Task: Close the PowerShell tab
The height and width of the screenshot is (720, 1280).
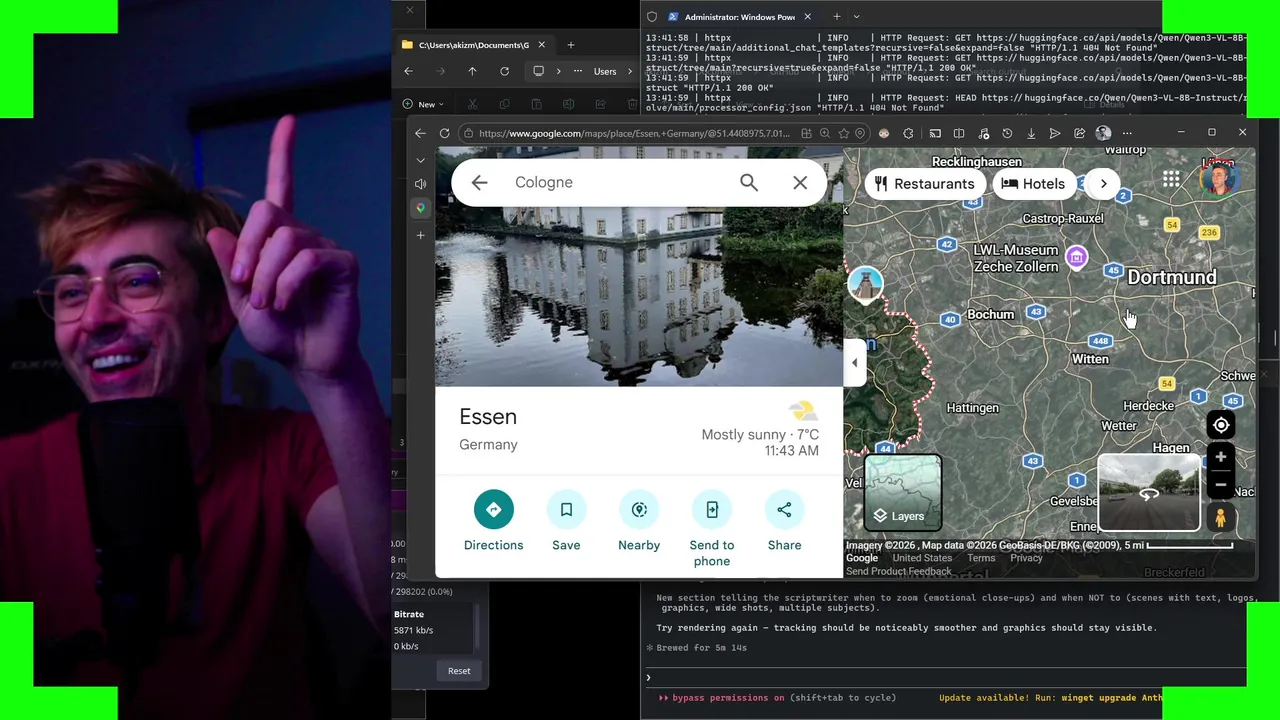Action: click(807, 17)
